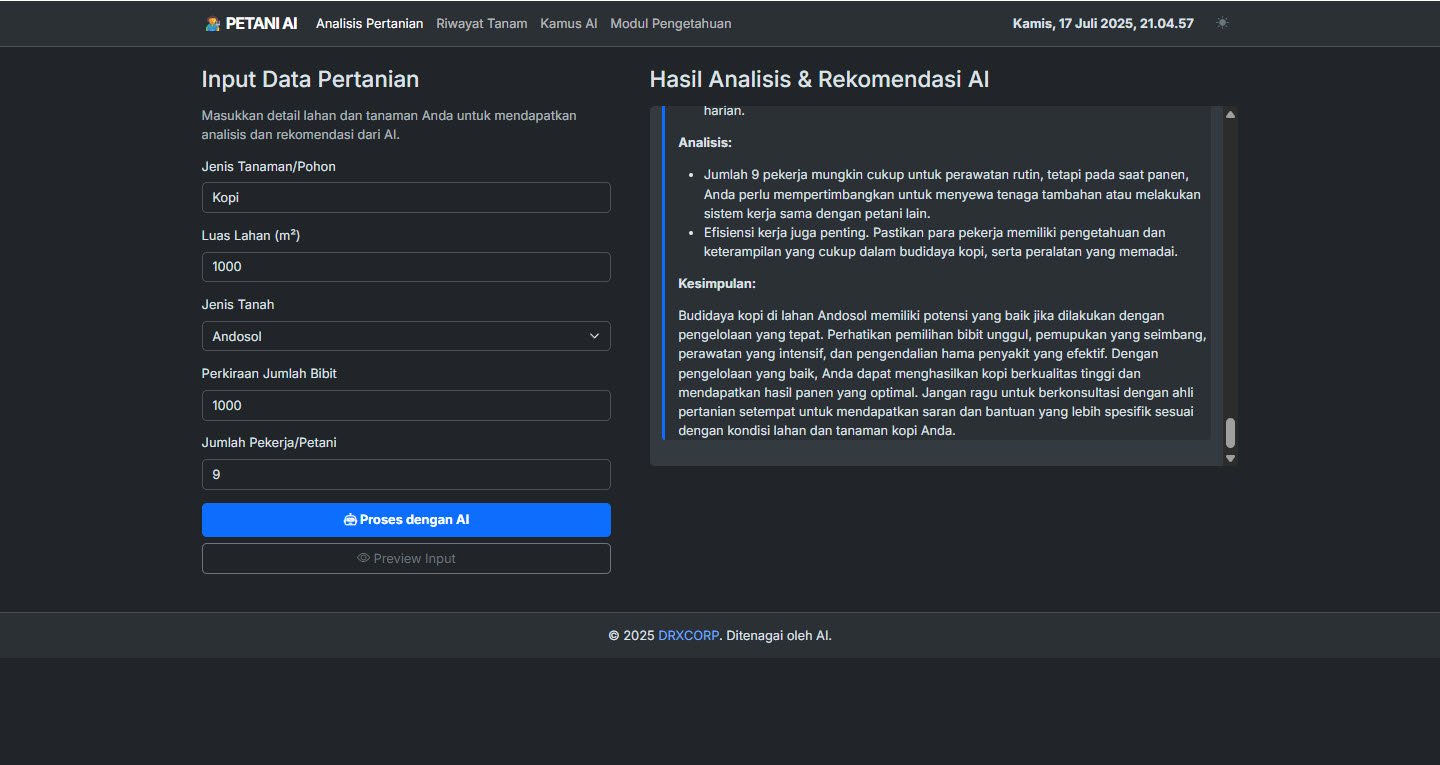Click the Perkiraan Jumlah Bibit field

[x=406, y=405]
